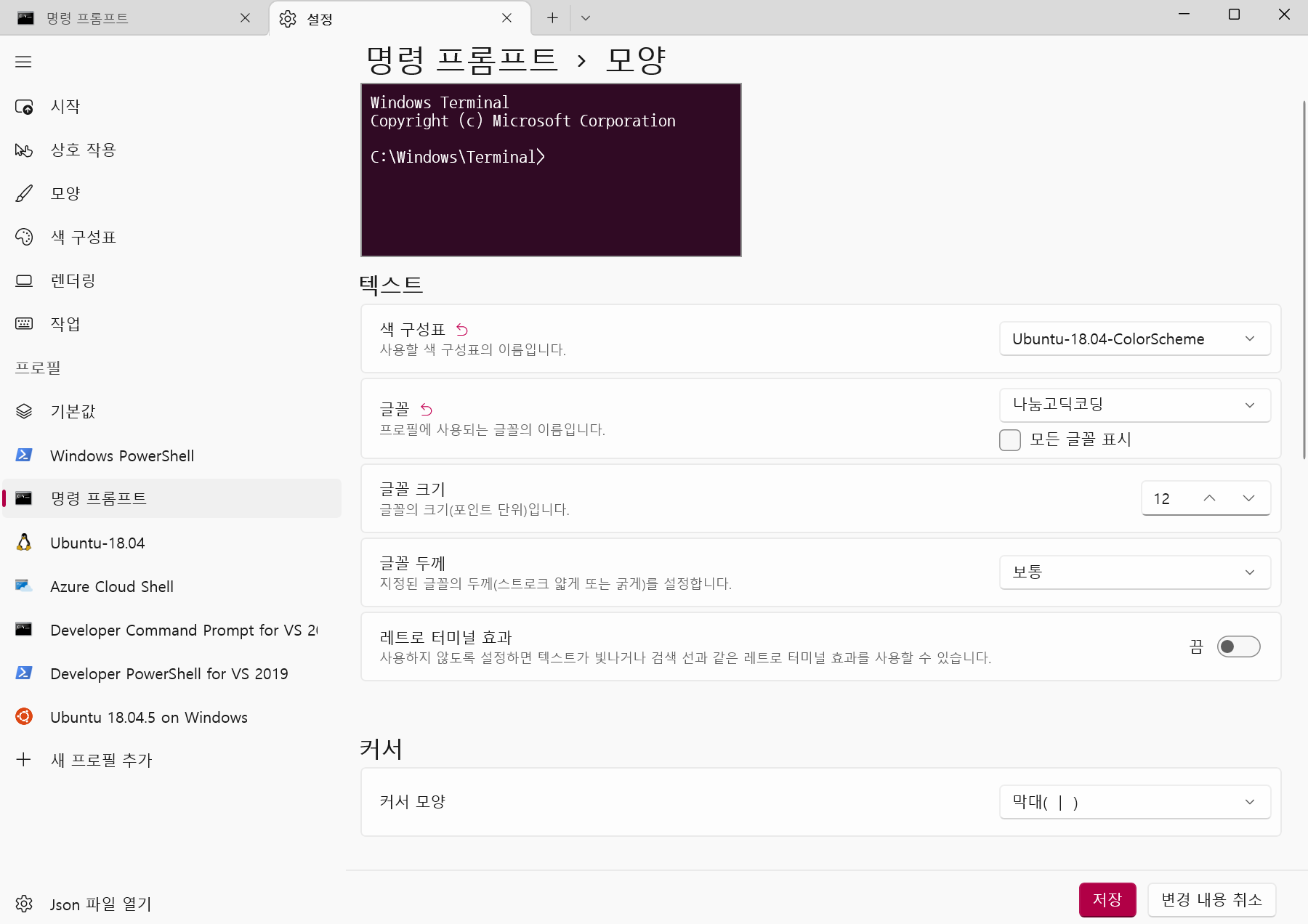Open the 커서 모양 막대 dropdown
The image size is (1308, 924).
[1135, 802]
